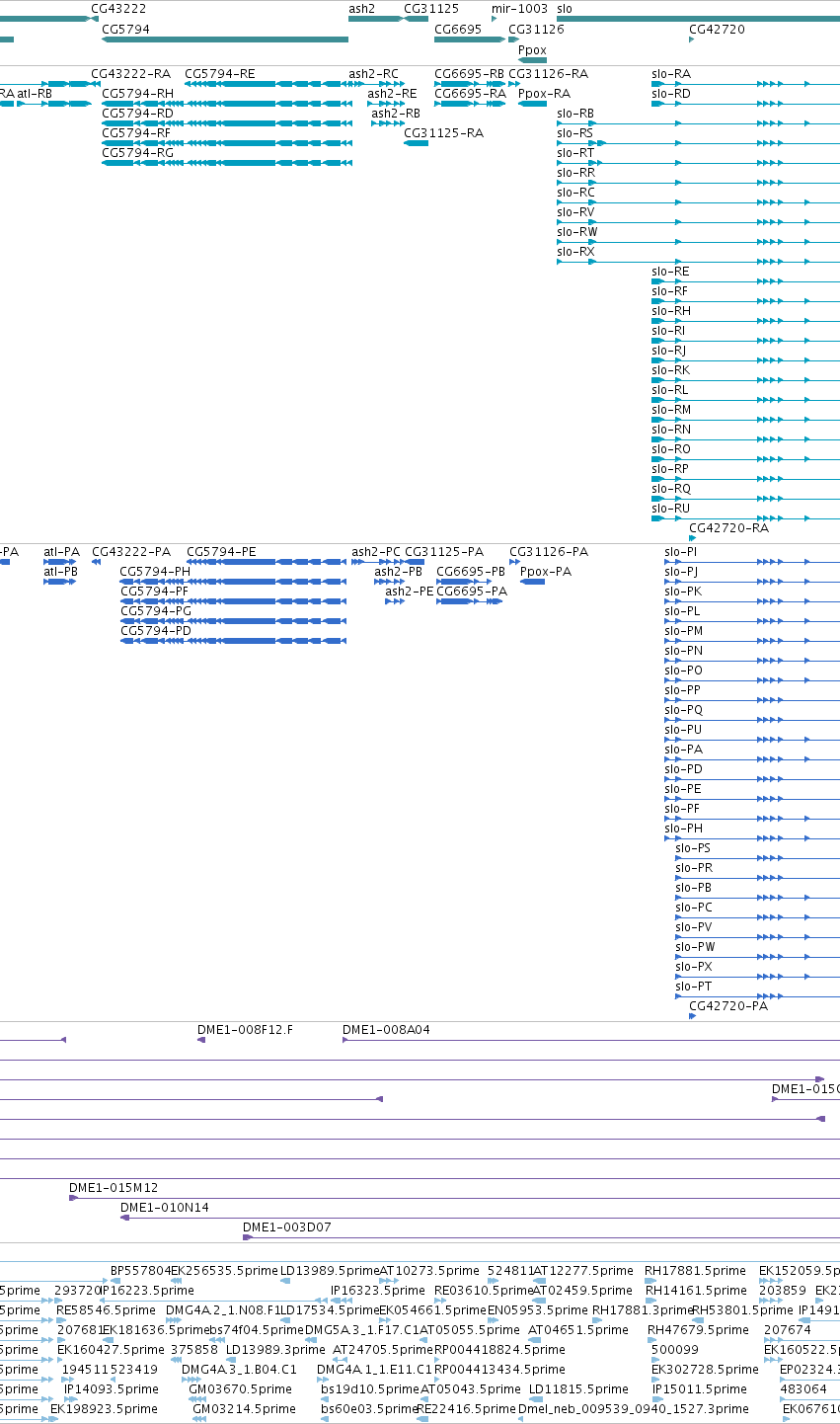Screen dimensions: 840x1424
Task: Click the CG6695 gene bar
Action: (470, 40)
